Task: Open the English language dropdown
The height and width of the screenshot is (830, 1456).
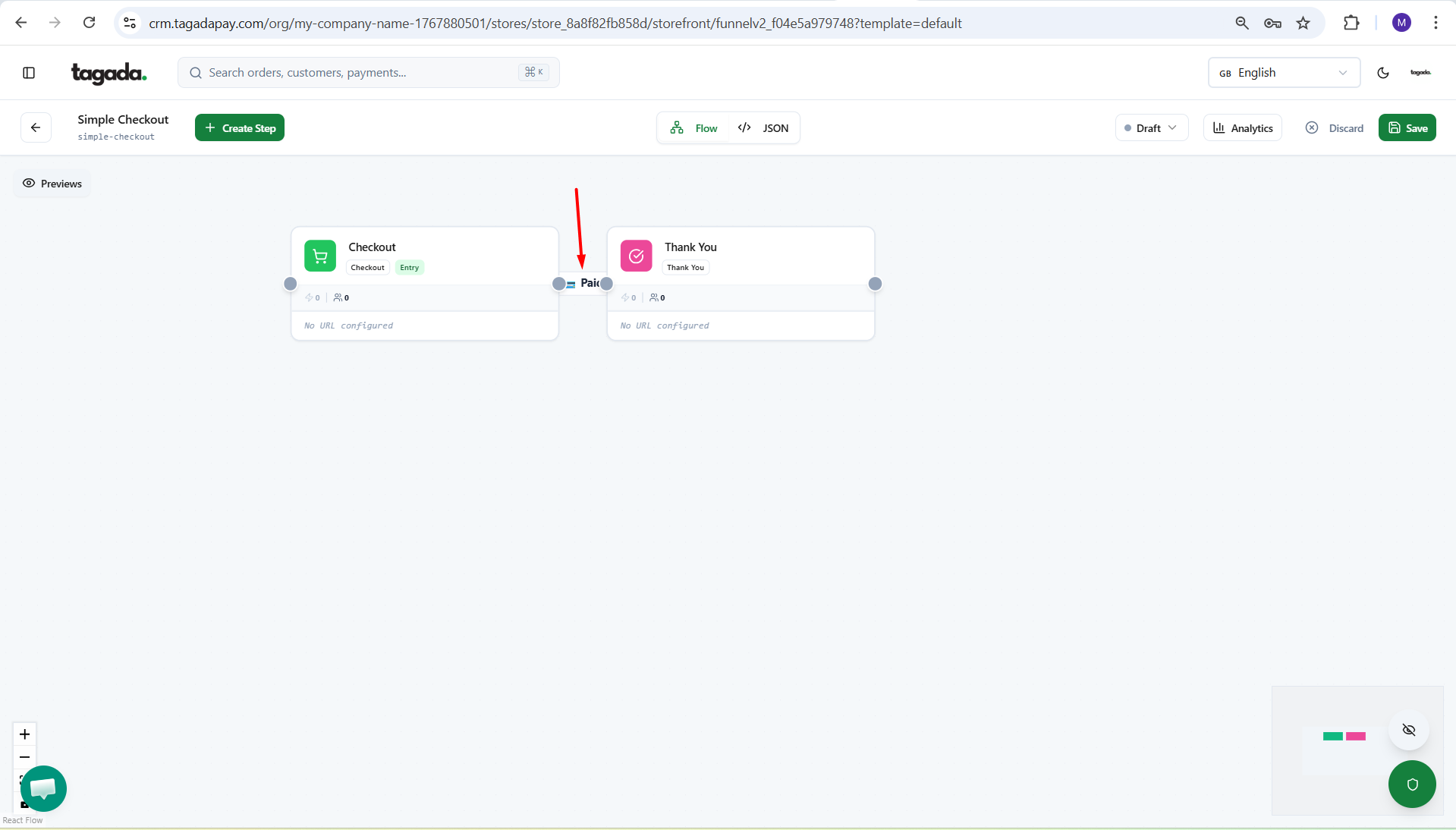Action: tap(1283, 73)
